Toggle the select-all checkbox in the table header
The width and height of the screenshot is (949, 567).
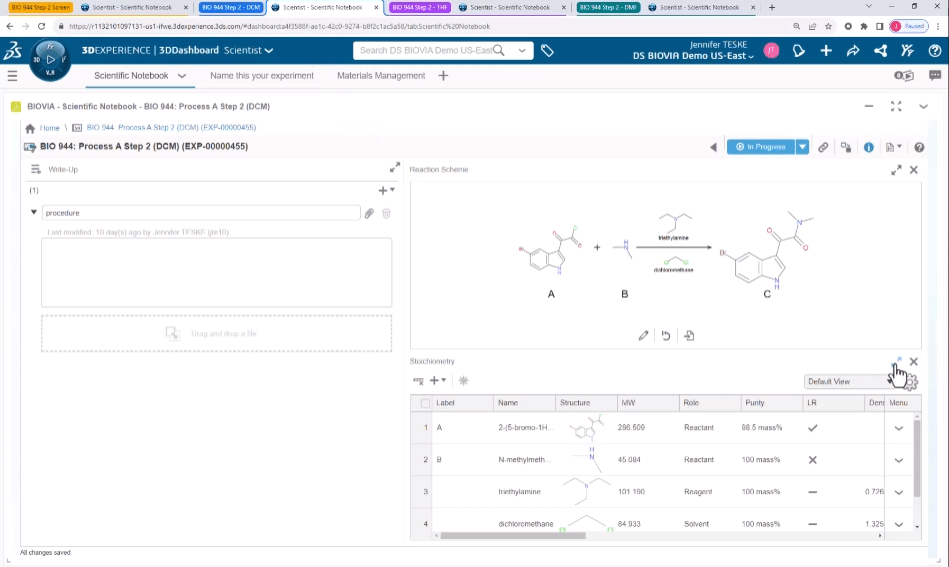425,403
